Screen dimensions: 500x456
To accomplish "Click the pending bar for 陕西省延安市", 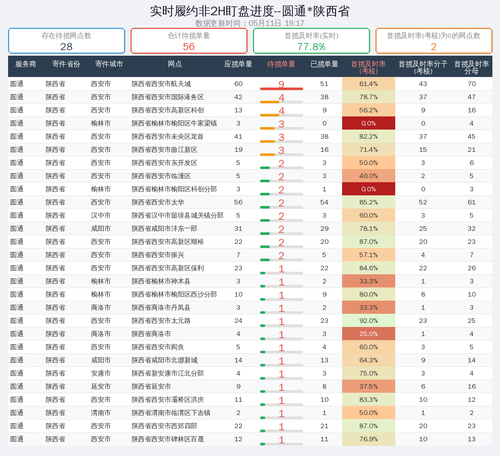I will pyautogui.click(x=281, y=392).
